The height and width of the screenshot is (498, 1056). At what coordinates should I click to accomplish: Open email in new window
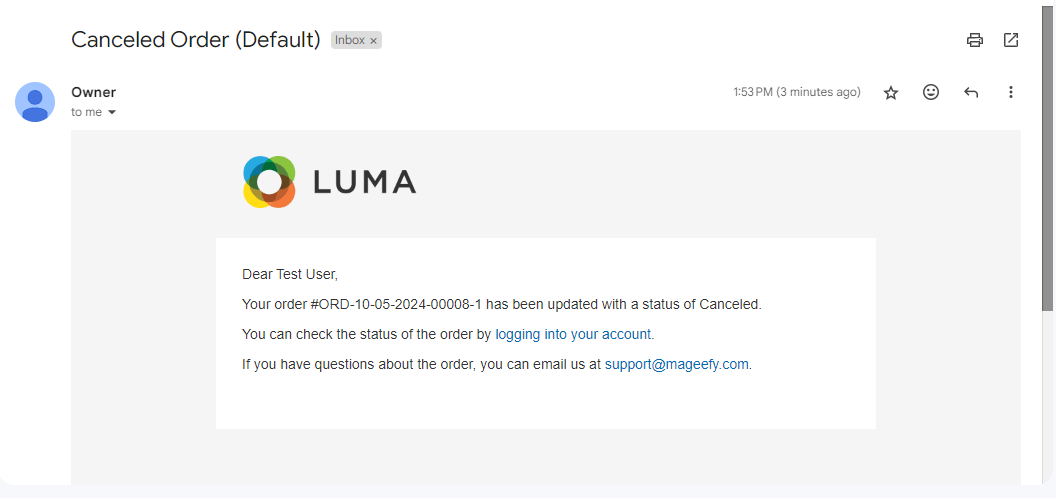tap(1011, 40)
